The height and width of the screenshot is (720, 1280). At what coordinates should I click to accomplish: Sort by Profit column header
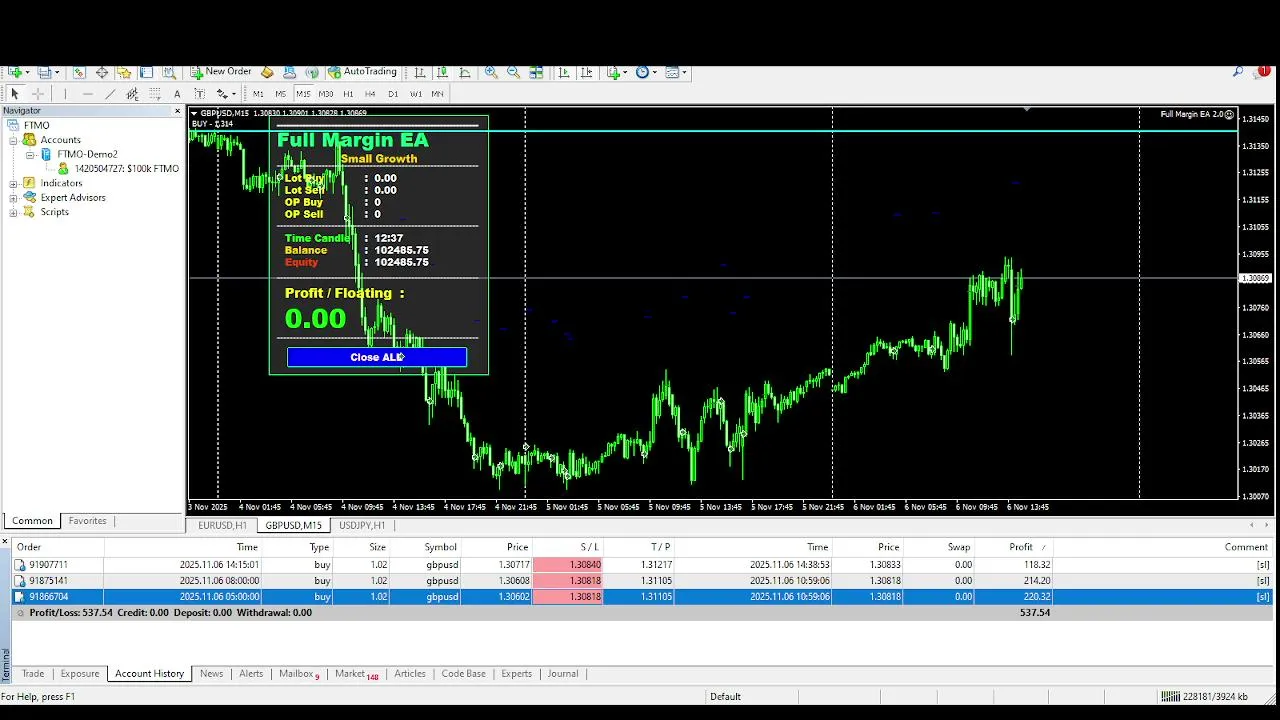coord(1021,547)
